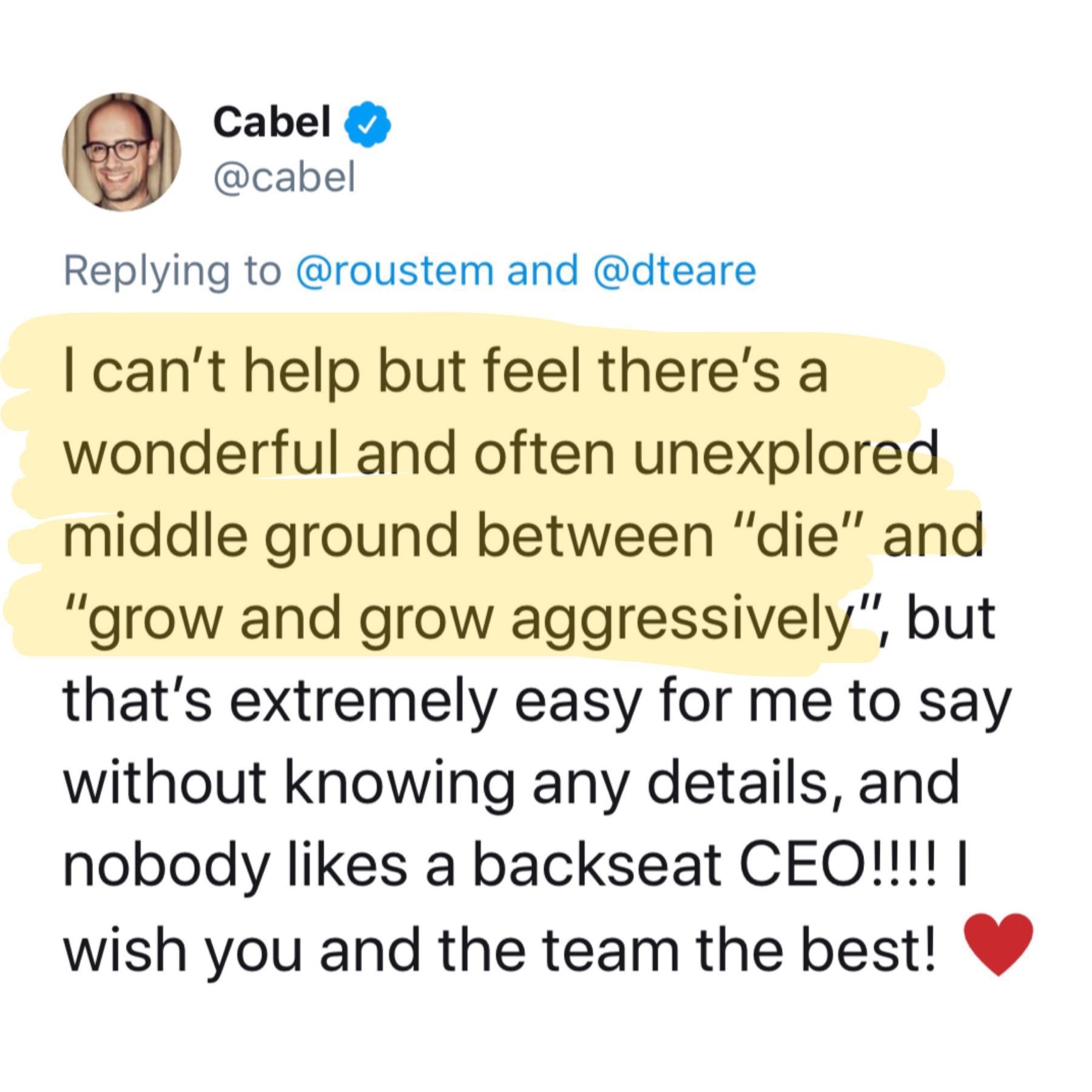The width and height of the screenshot is (1092, 1092).
Task: Open the @dteare mention link
Action: tap(673, 270)
